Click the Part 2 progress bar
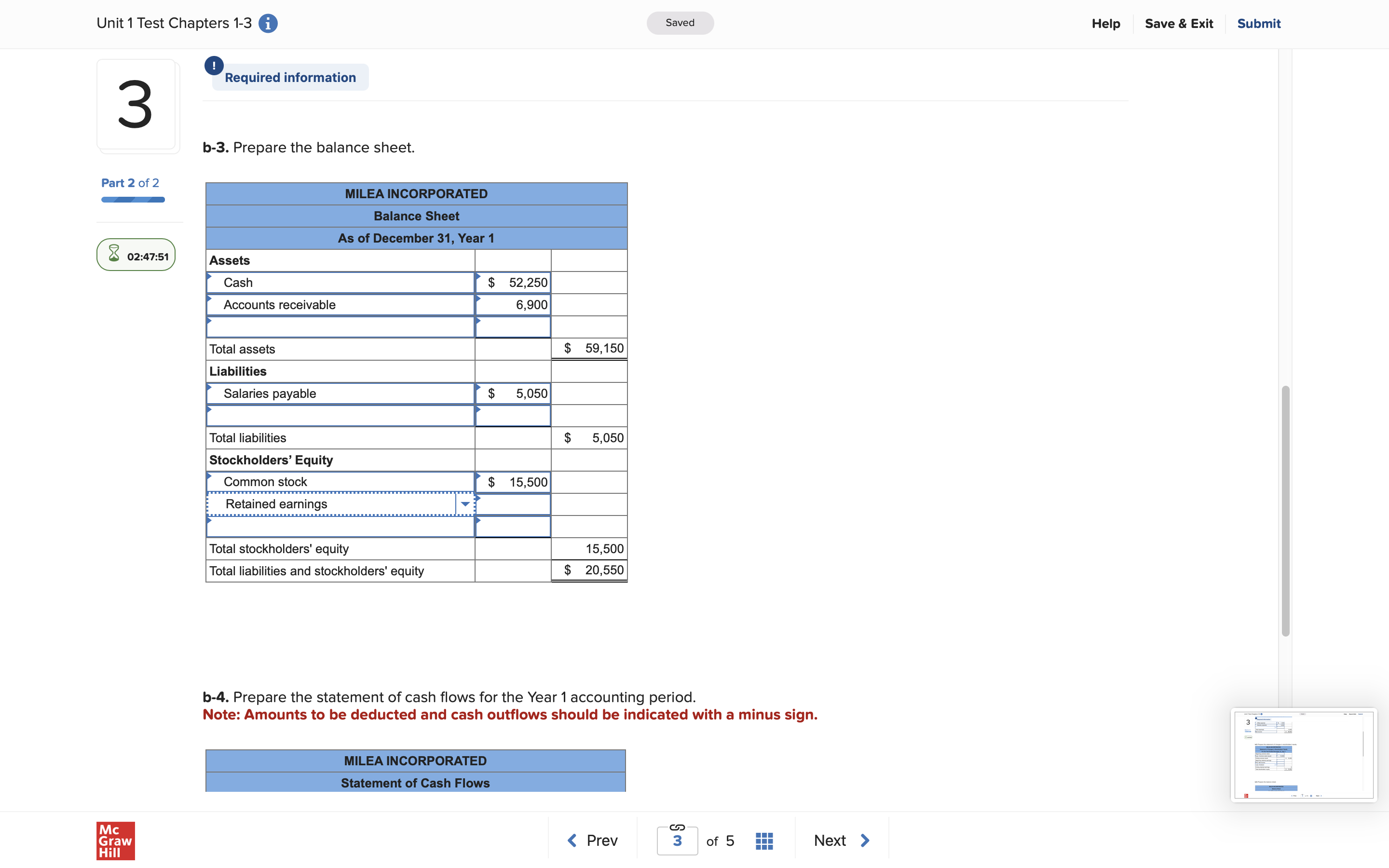This screenshot has width=1389, height=868. 133,199
